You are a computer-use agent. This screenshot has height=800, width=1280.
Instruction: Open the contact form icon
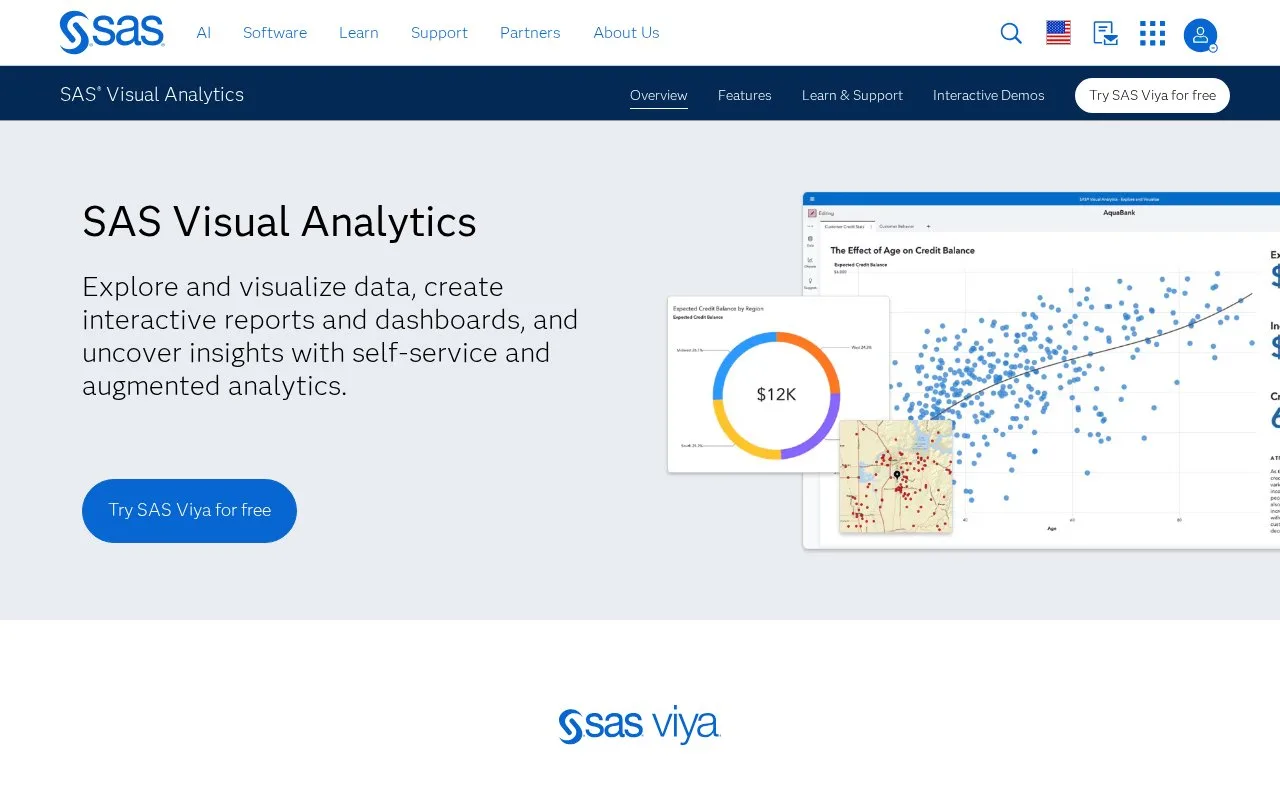(1105, 33)
